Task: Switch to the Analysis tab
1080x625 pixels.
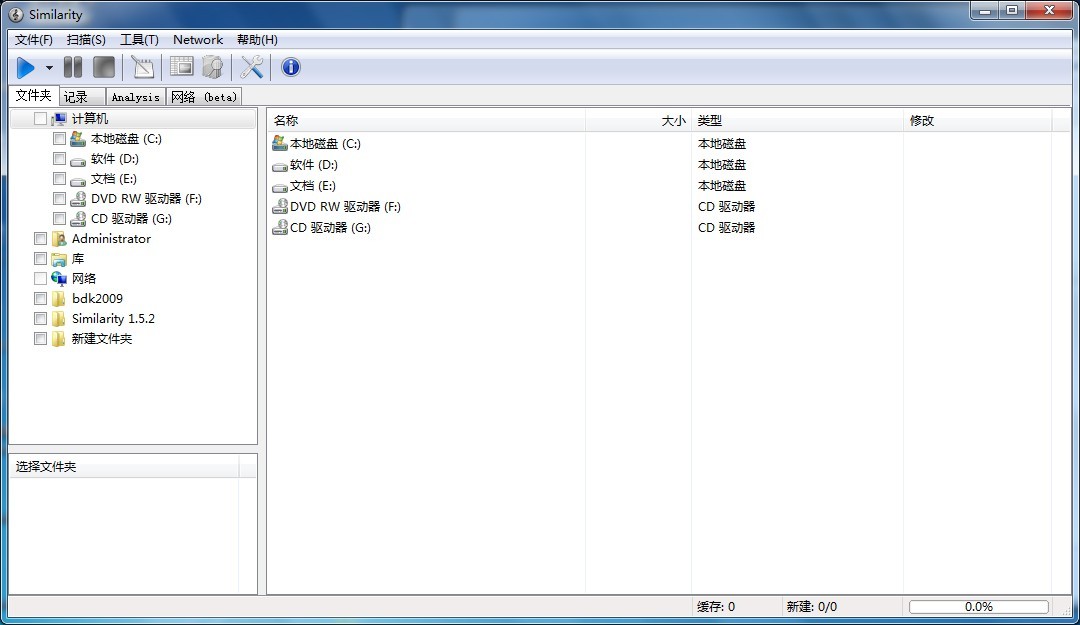Action: [x=135, y=97]
